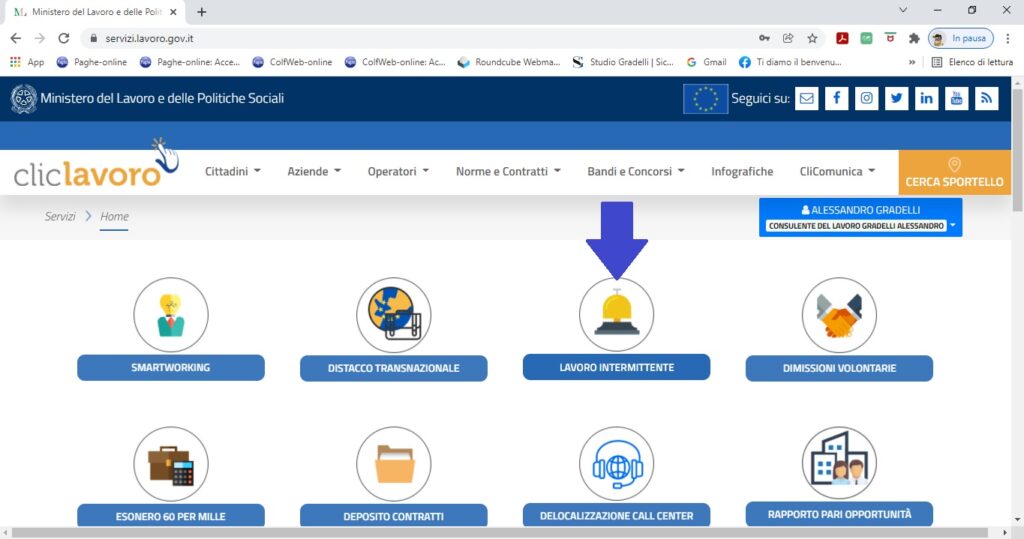
Task: Click the Cerca Sportello button
Action: [x=954, y=173]
